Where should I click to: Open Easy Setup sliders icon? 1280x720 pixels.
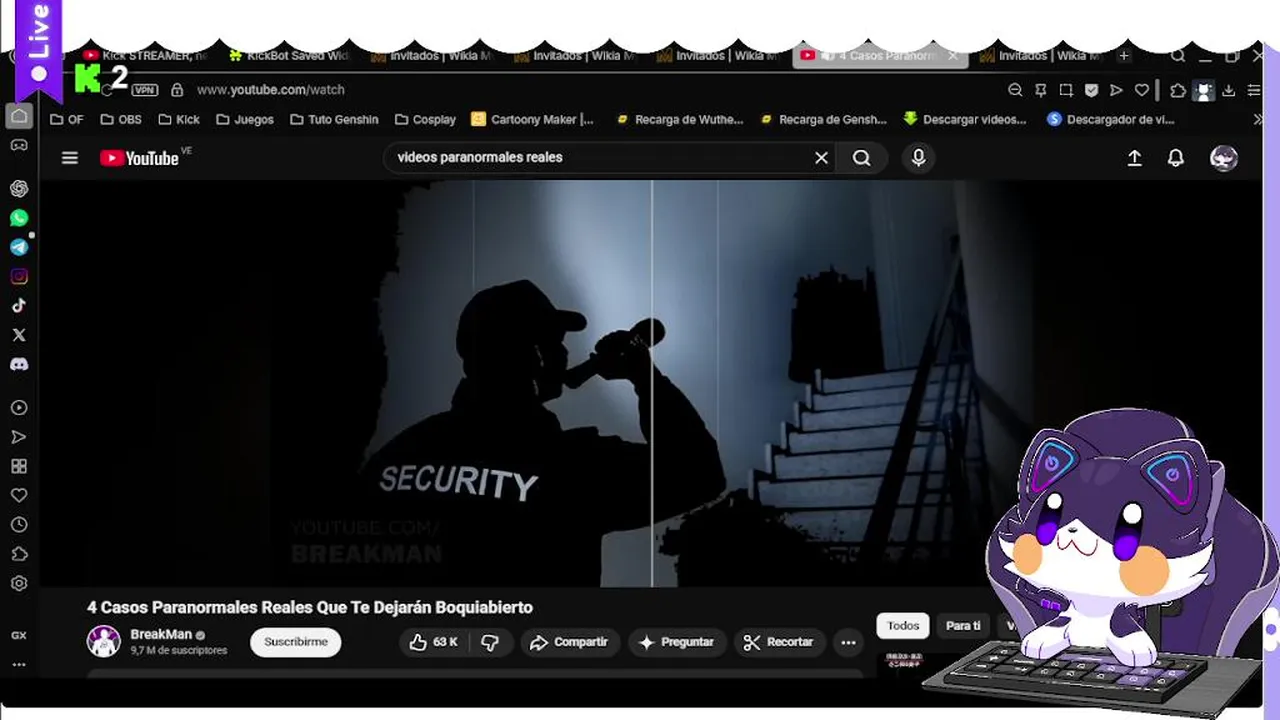(1254, 90)
